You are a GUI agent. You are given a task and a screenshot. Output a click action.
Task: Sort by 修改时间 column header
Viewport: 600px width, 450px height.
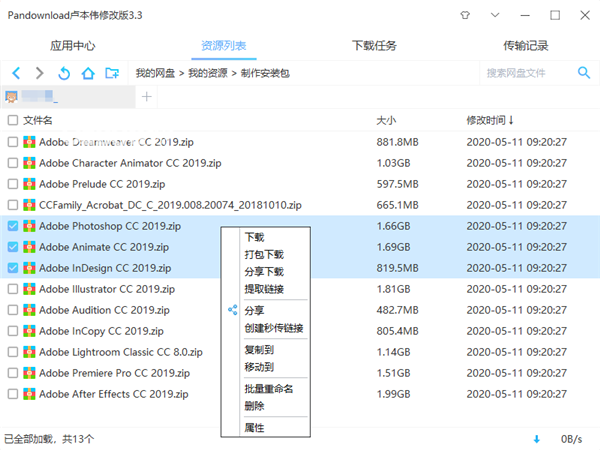[489, 120]
